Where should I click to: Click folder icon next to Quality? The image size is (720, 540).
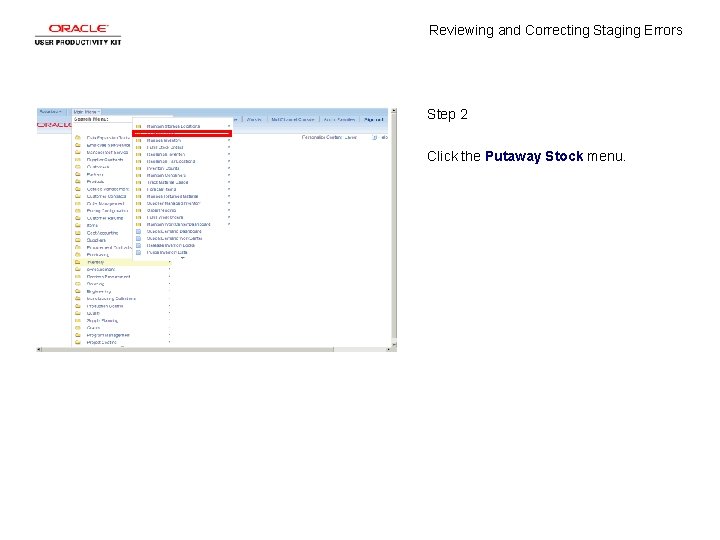coord(78,313)
